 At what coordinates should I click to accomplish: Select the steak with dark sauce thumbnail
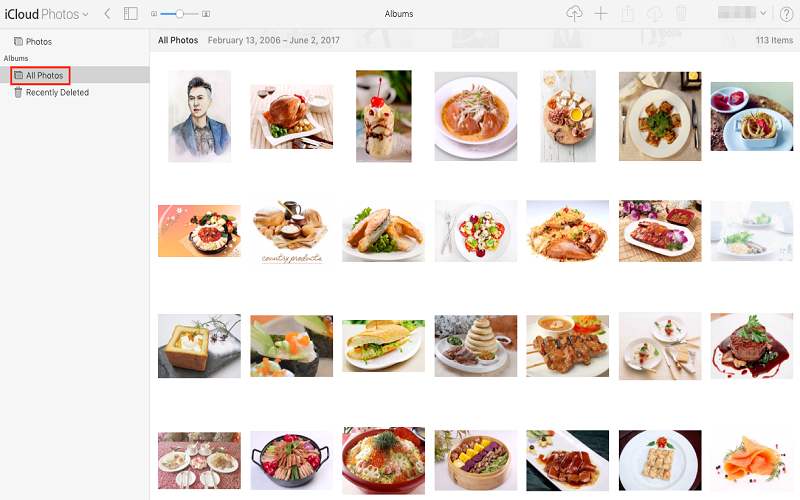[752, 346]
